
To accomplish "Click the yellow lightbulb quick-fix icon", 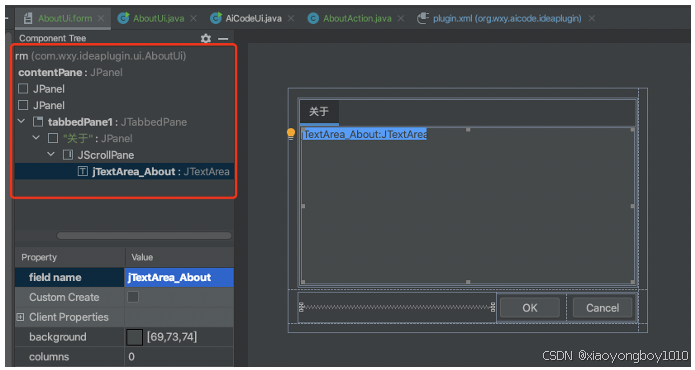I will tap(291, 133).
